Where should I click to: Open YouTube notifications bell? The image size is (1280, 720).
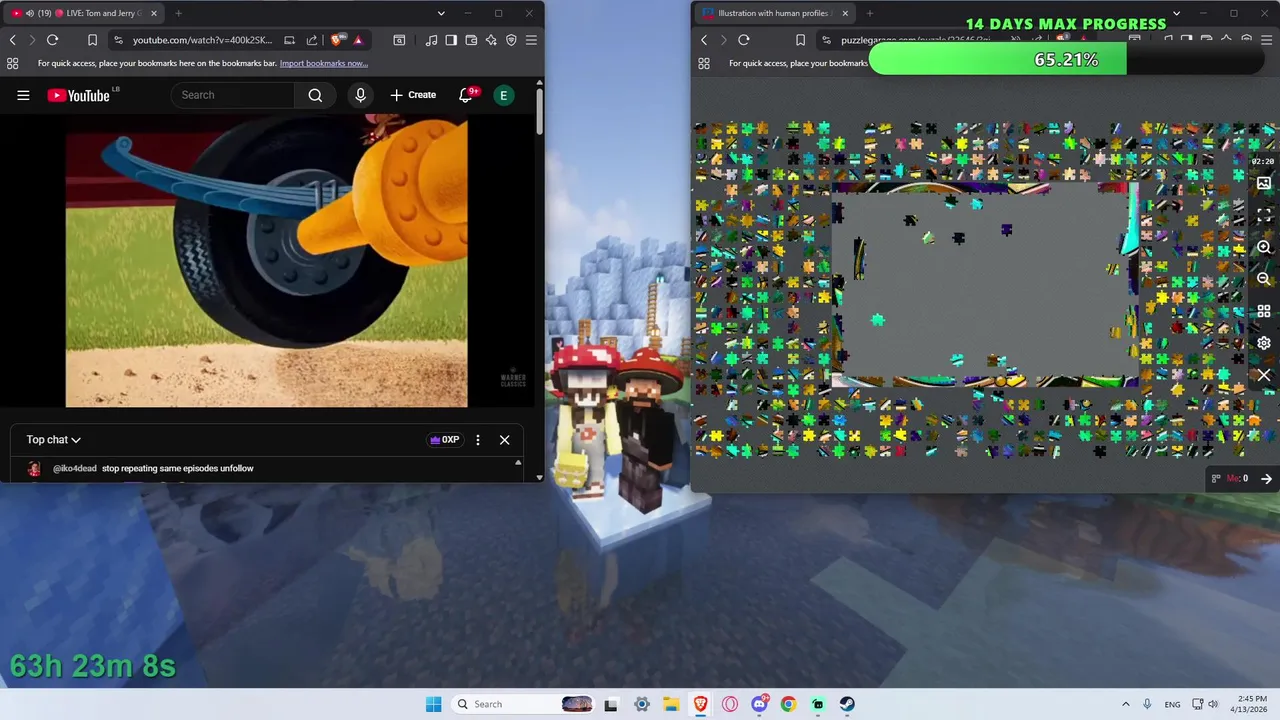tap(466, 95)
